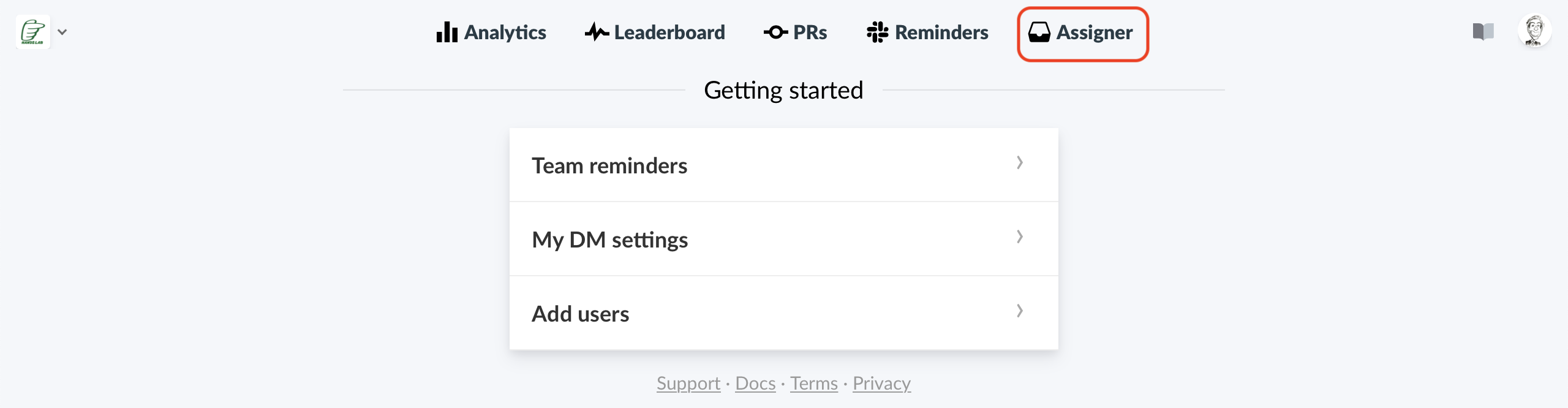This screenshot has width=1568, height=408.
Task: Open the Privacy link
Action: [881, 383]
